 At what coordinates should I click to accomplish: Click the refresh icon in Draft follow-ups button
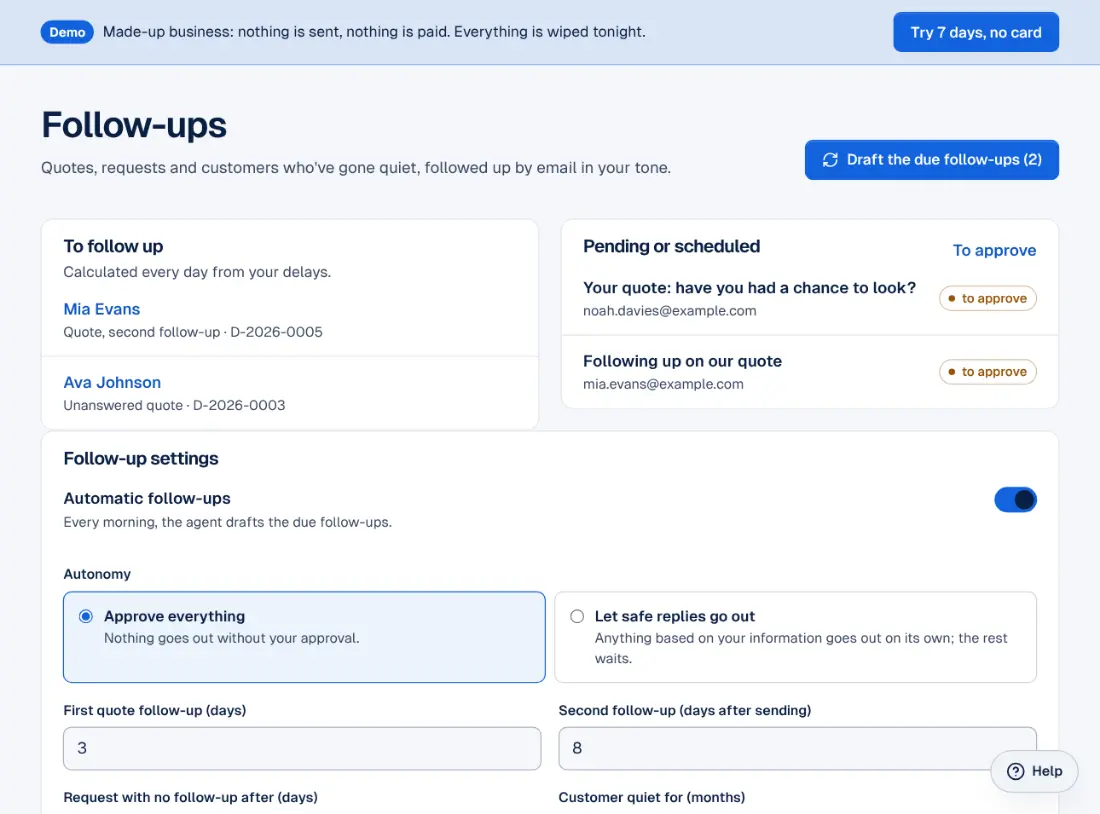click(x=830, y=160)
